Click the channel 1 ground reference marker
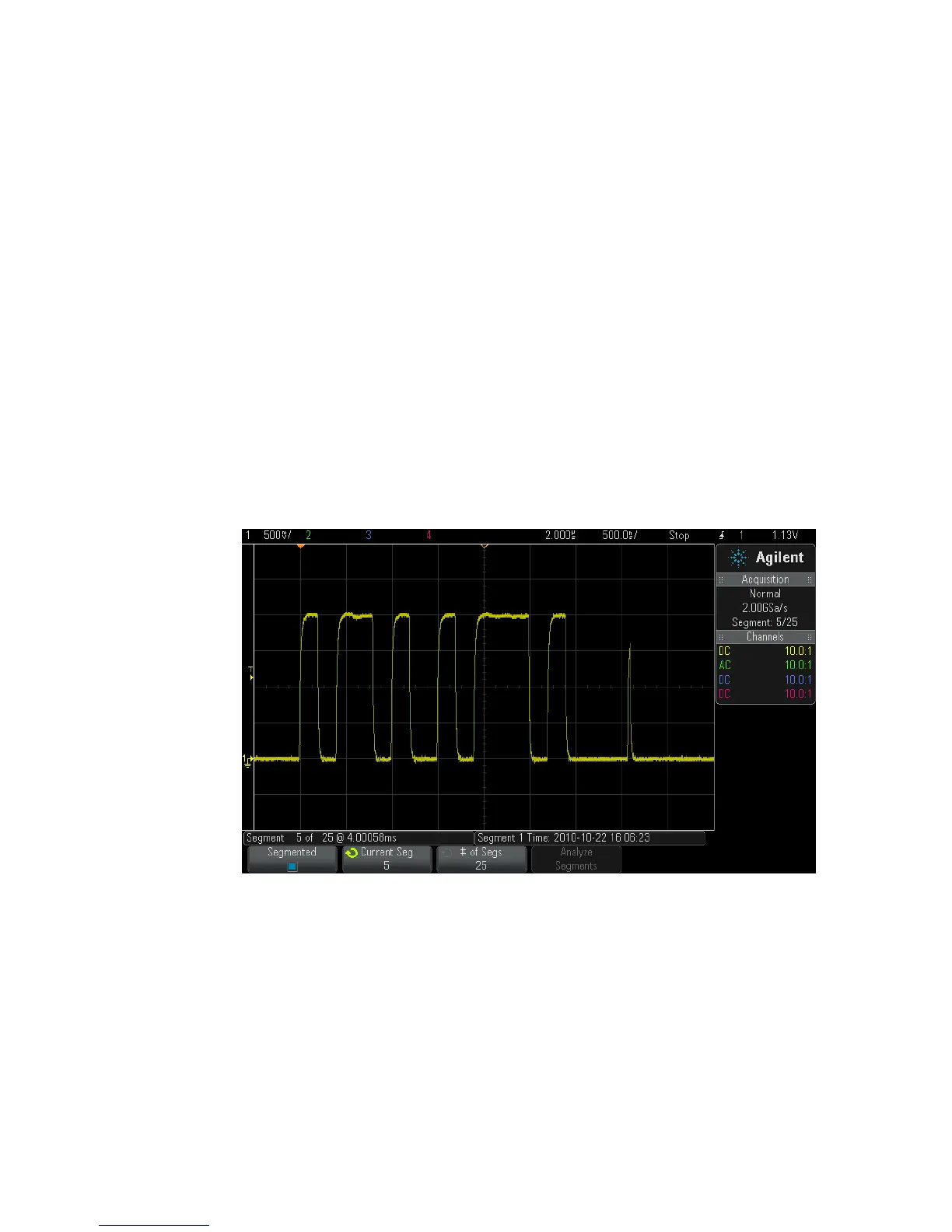 coord(247,761)
